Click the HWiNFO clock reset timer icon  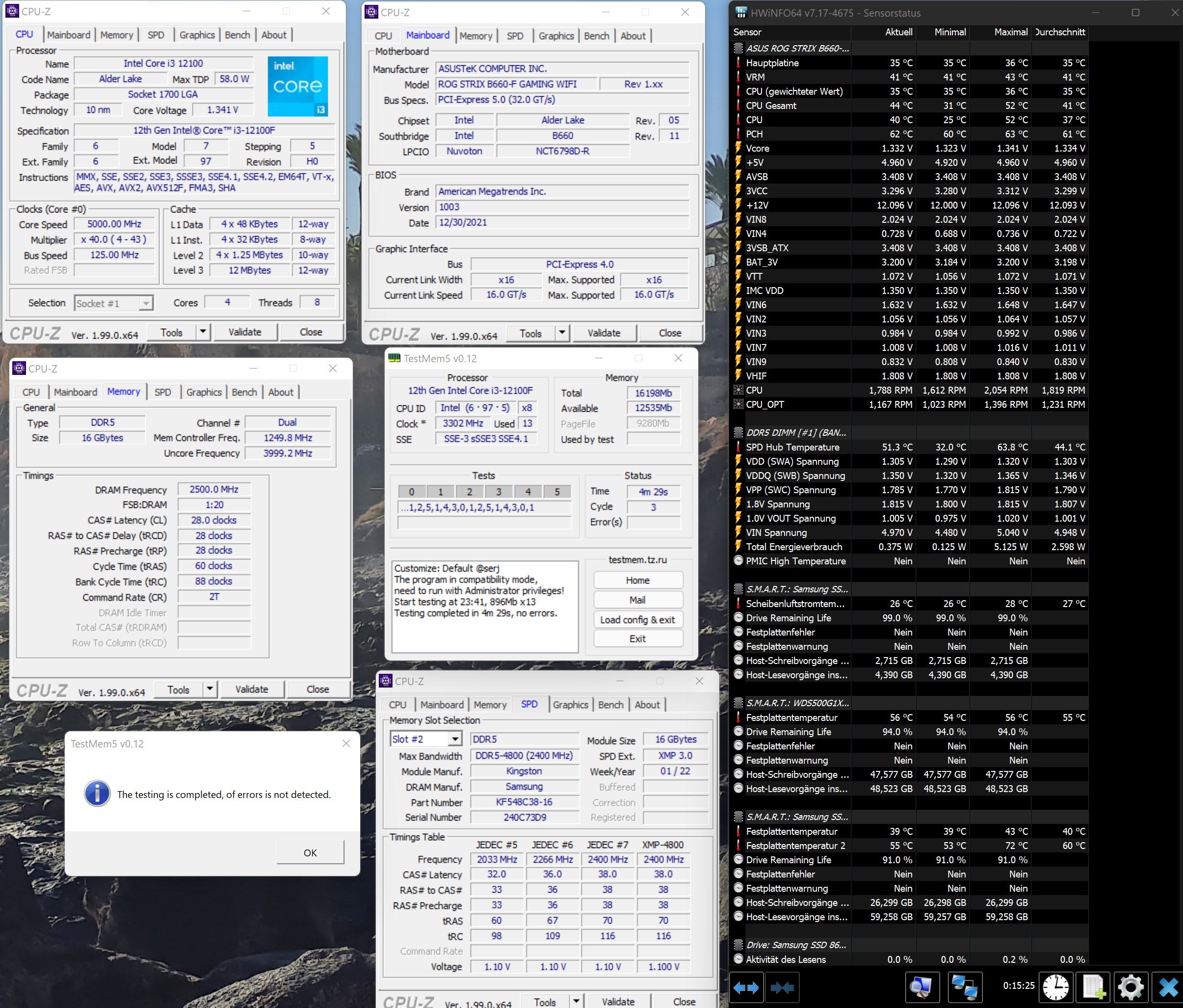tap(1056, 987)
